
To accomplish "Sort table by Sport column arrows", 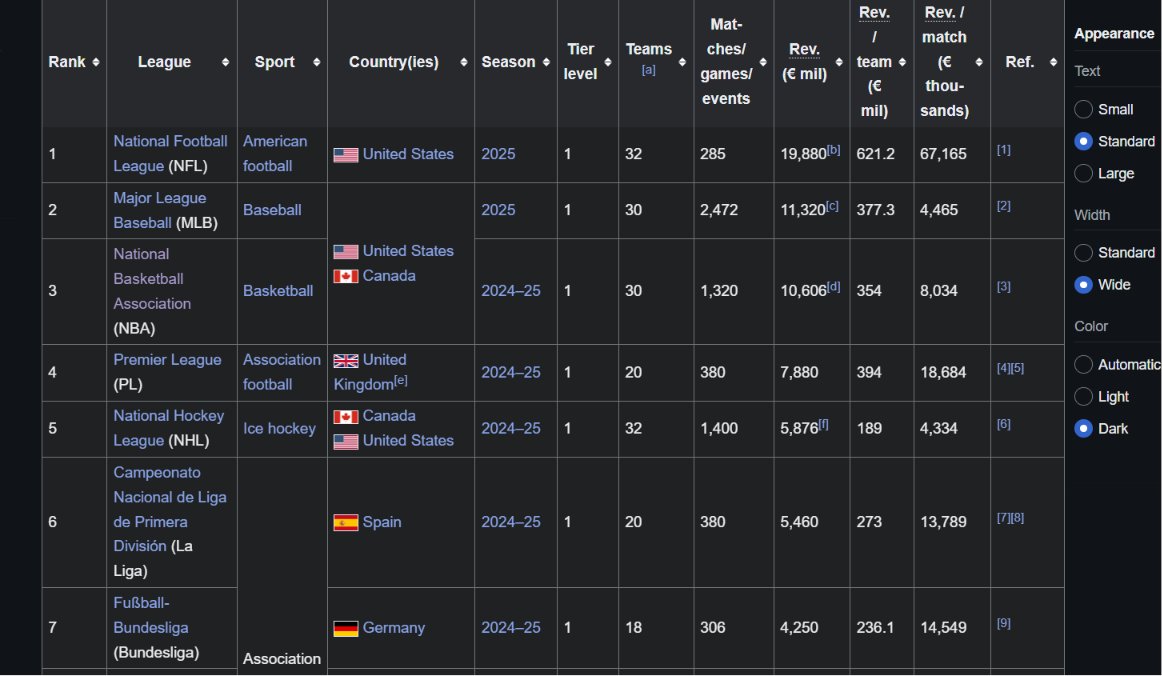I will (x=316, y=62).
